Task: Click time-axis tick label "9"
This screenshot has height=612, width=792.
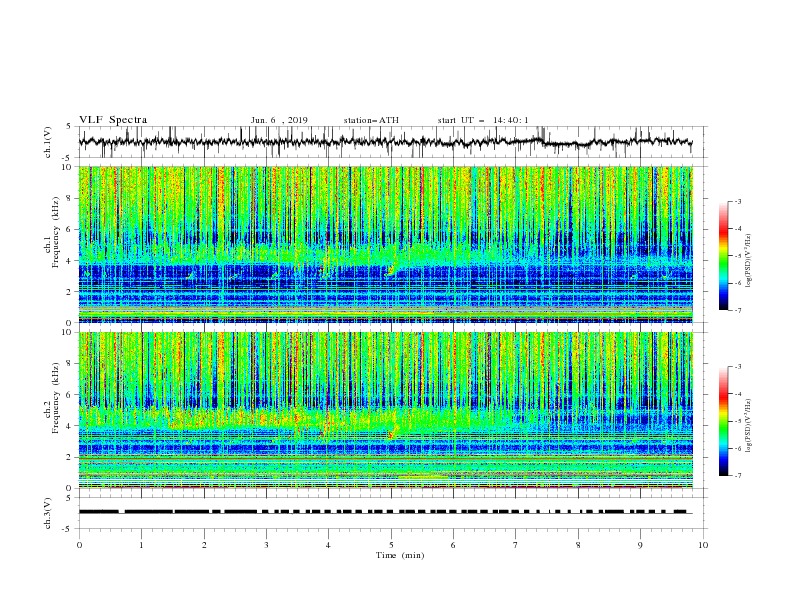Action: (640, 545)
